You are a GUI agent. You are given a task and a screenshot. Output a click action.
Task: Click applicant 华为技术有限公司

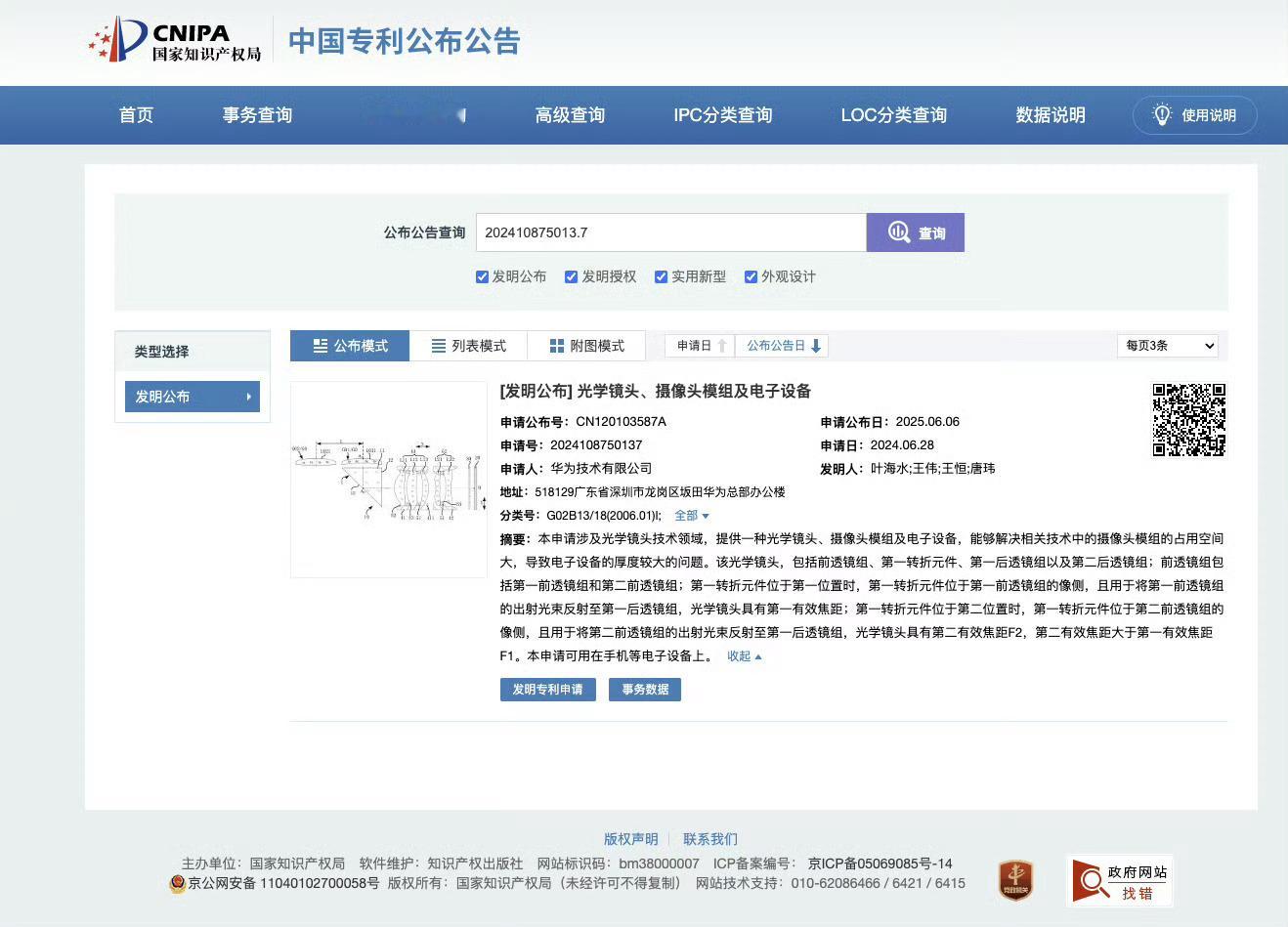coord(601,469)
